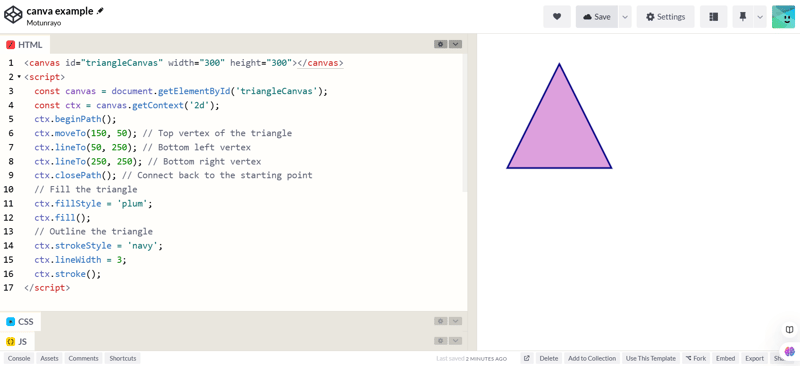Click the author name Motunrayo
Viewport: 800px width, 366px height.
click(44, 23)
